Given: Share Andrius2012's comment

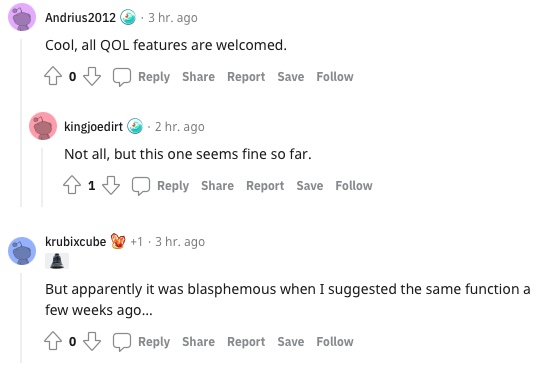Looking at the screenshot, I should 198,77.
